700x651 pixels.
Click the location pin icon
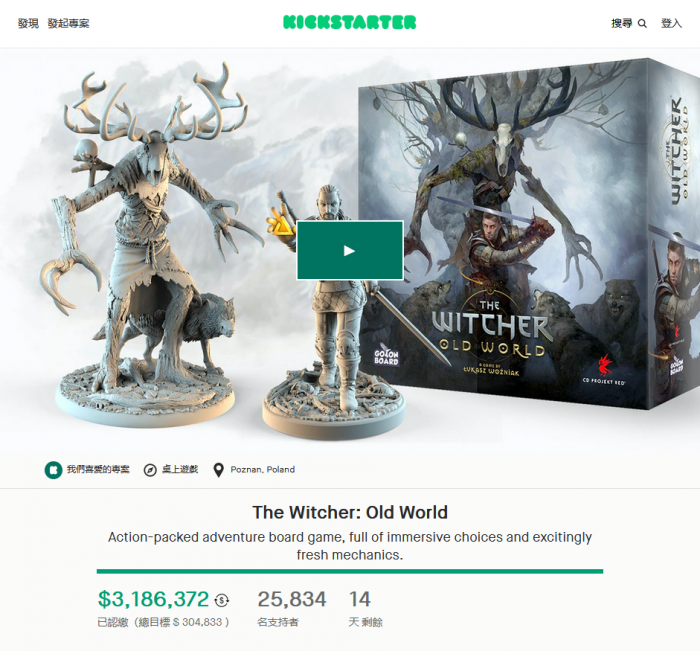tap(218, 470)
